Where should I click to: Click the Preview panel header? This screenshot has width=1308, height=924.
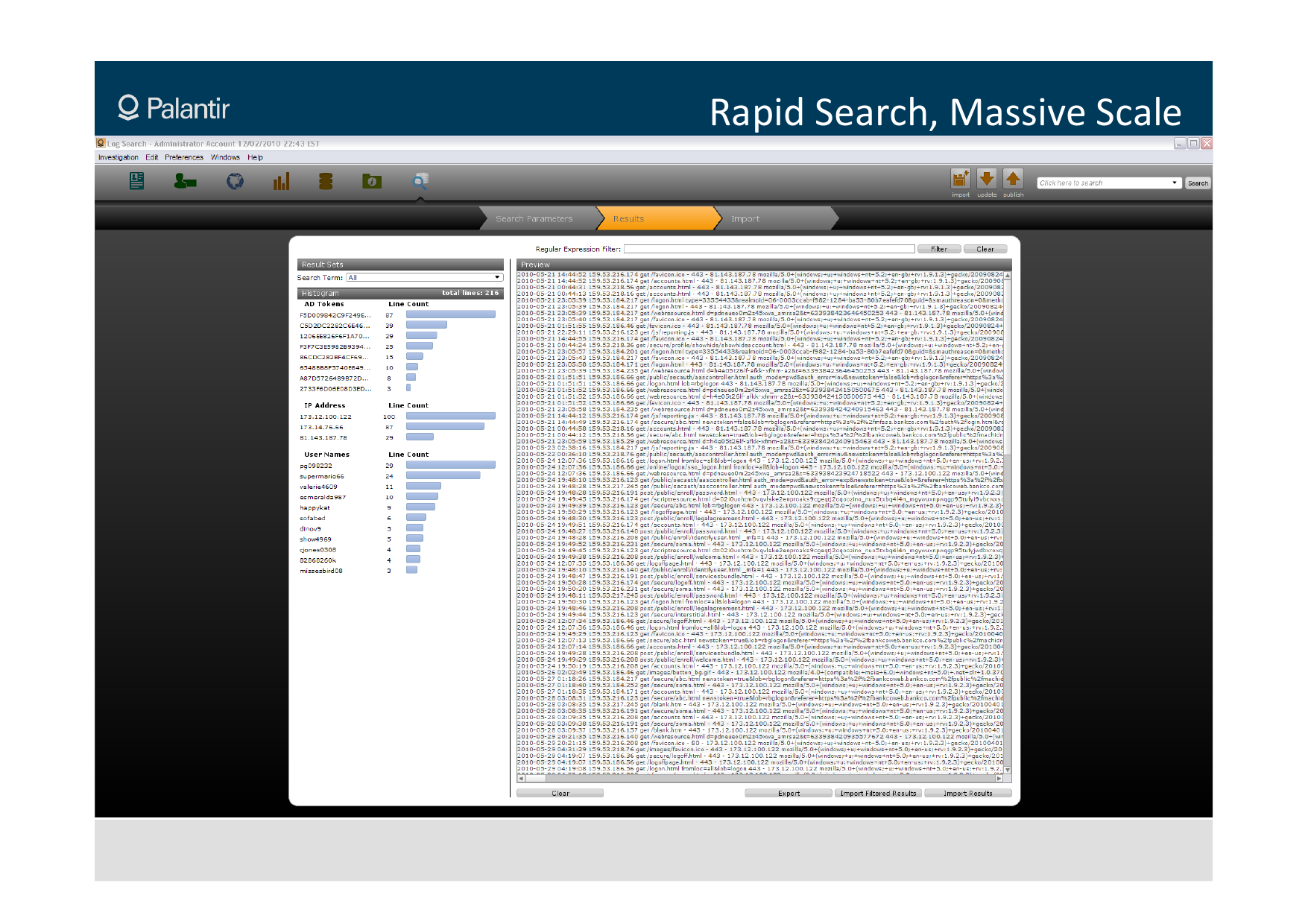click(x=764, y=265)
